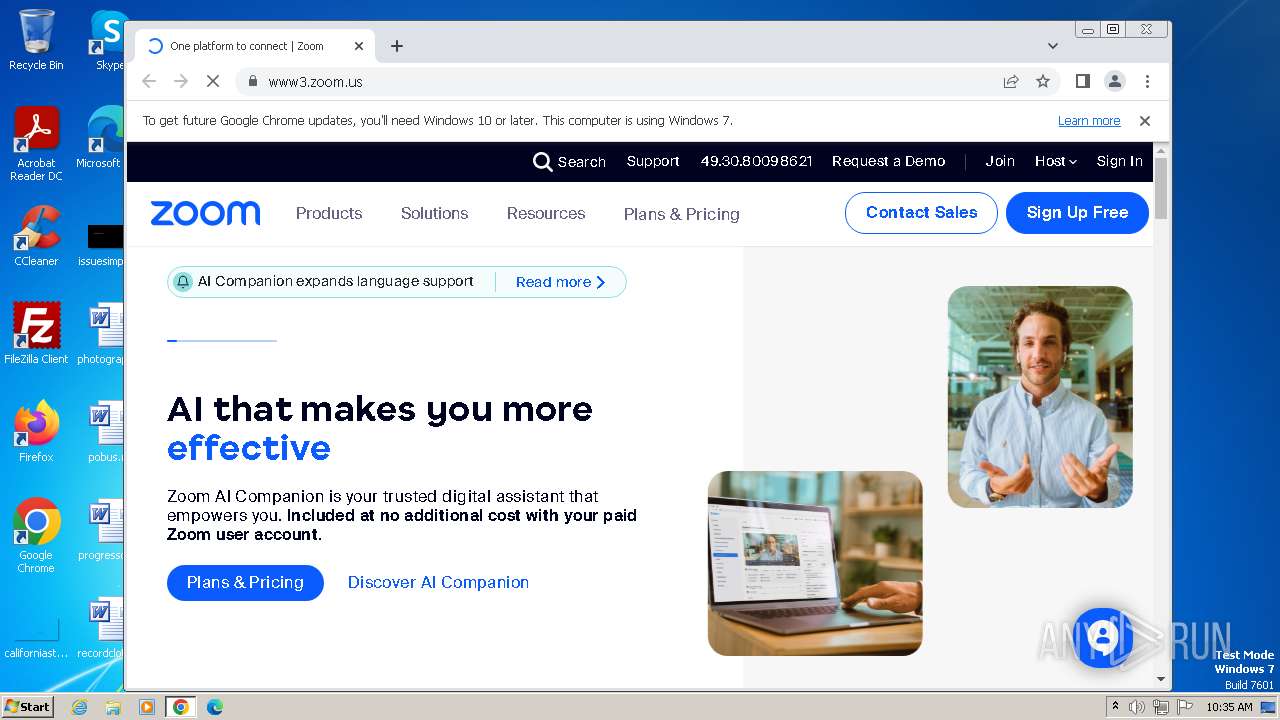Viewport: 1280px width, 720px height.
Task: Open Chrome three-dot menu
Action: 1147,82
